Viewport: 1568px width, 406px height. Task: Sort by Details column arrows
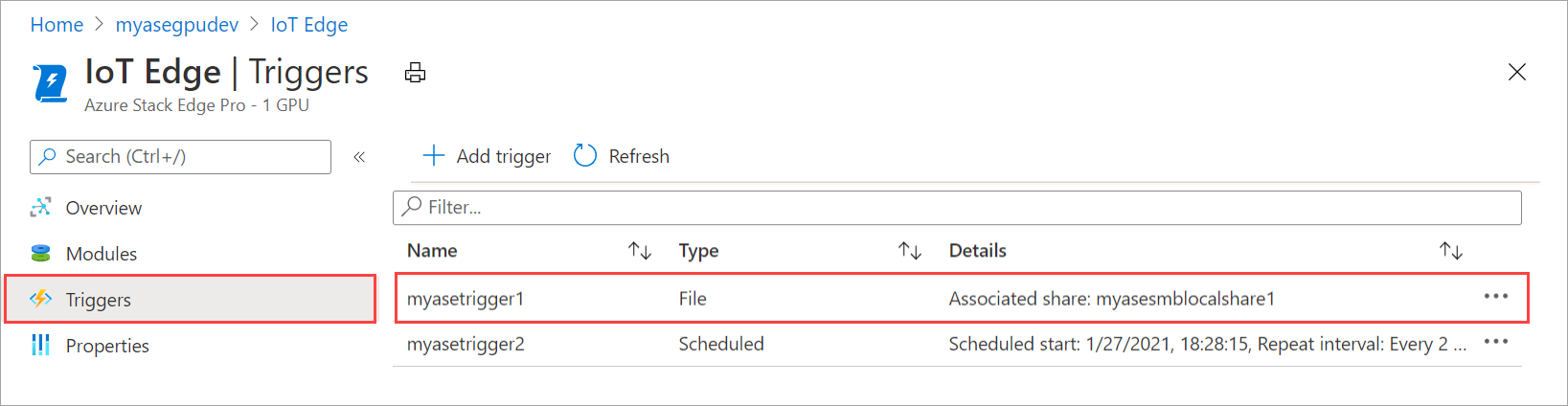[1451, 251]
